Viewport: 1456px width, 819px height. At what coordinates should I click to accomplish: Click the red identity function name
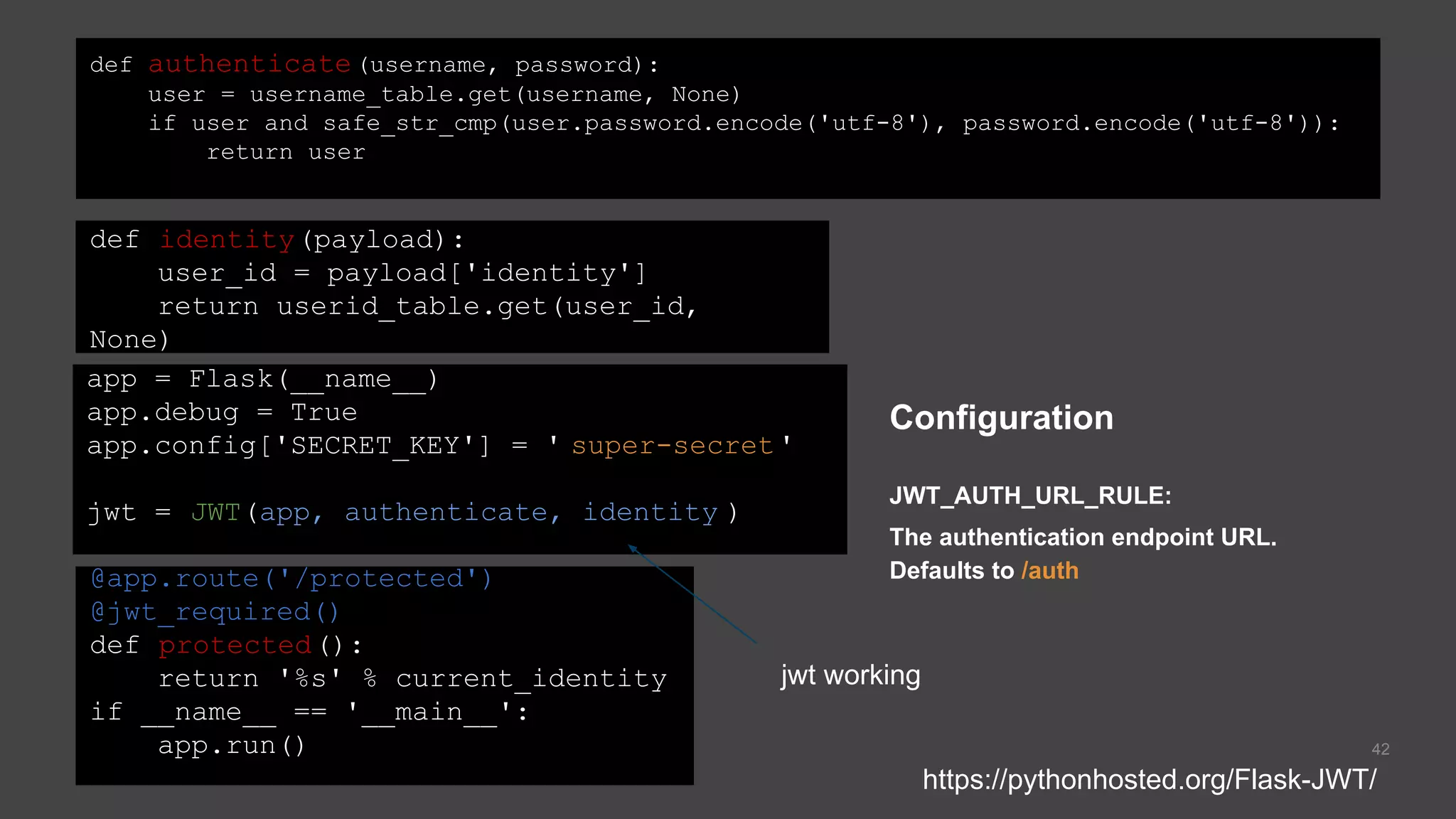coord(226,240)
